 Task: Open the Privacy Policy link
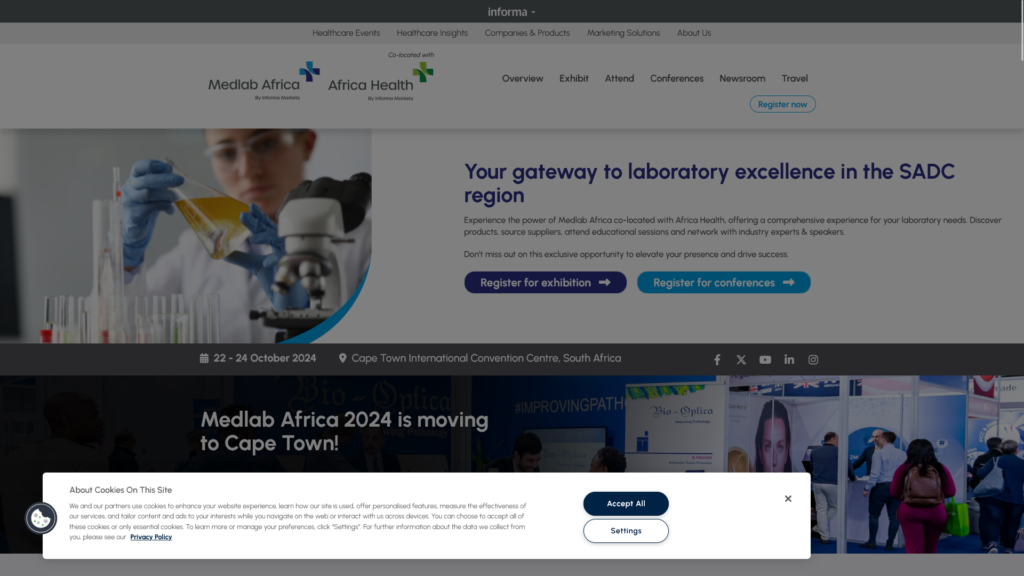click(151, 537)
